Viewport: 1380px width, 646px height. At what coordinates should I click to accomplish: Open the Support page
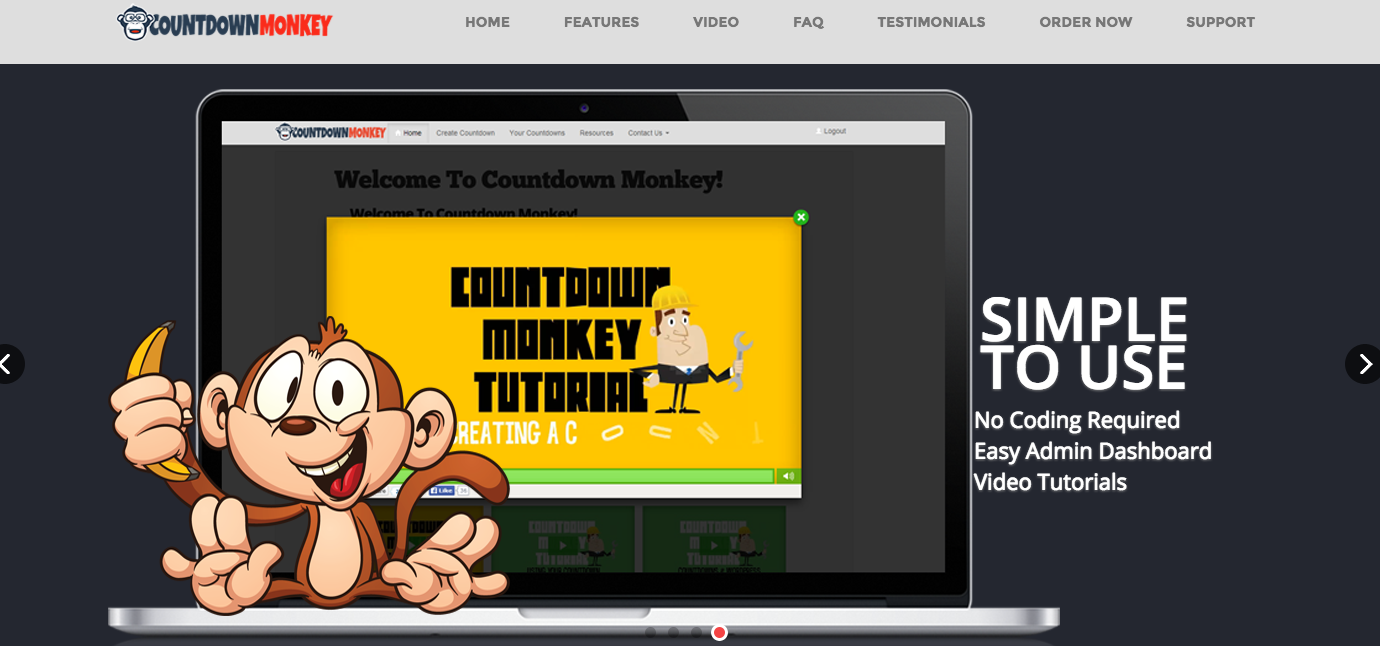coord(1220,22)
